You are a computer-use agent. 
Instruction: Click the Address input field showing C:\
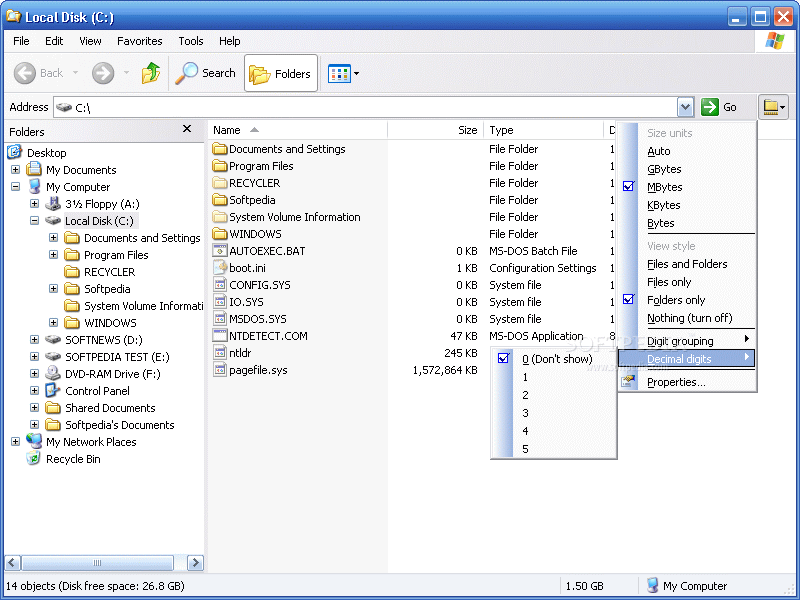[x=366, y=107]
